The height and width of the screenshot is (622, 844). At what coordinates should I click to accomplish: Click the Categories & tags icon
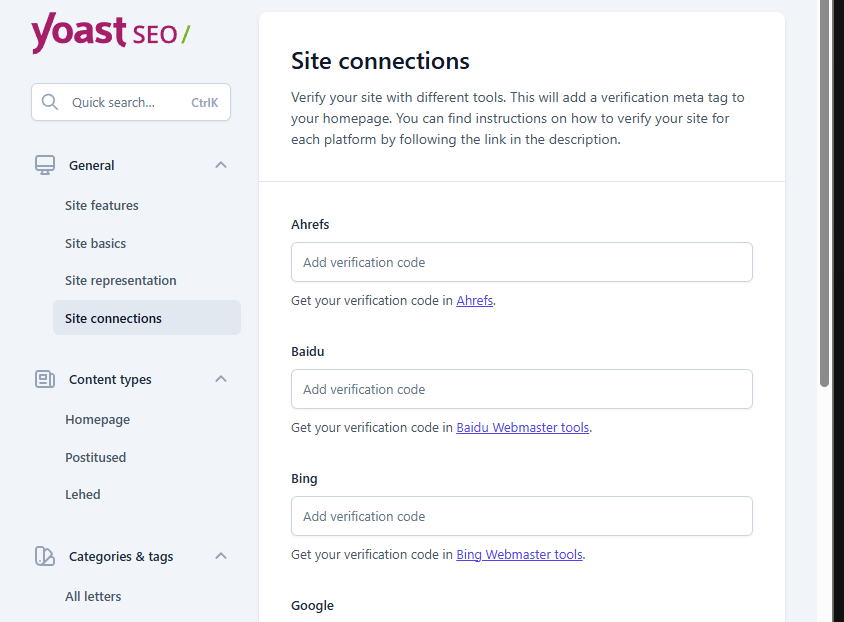tap(45, 556)
